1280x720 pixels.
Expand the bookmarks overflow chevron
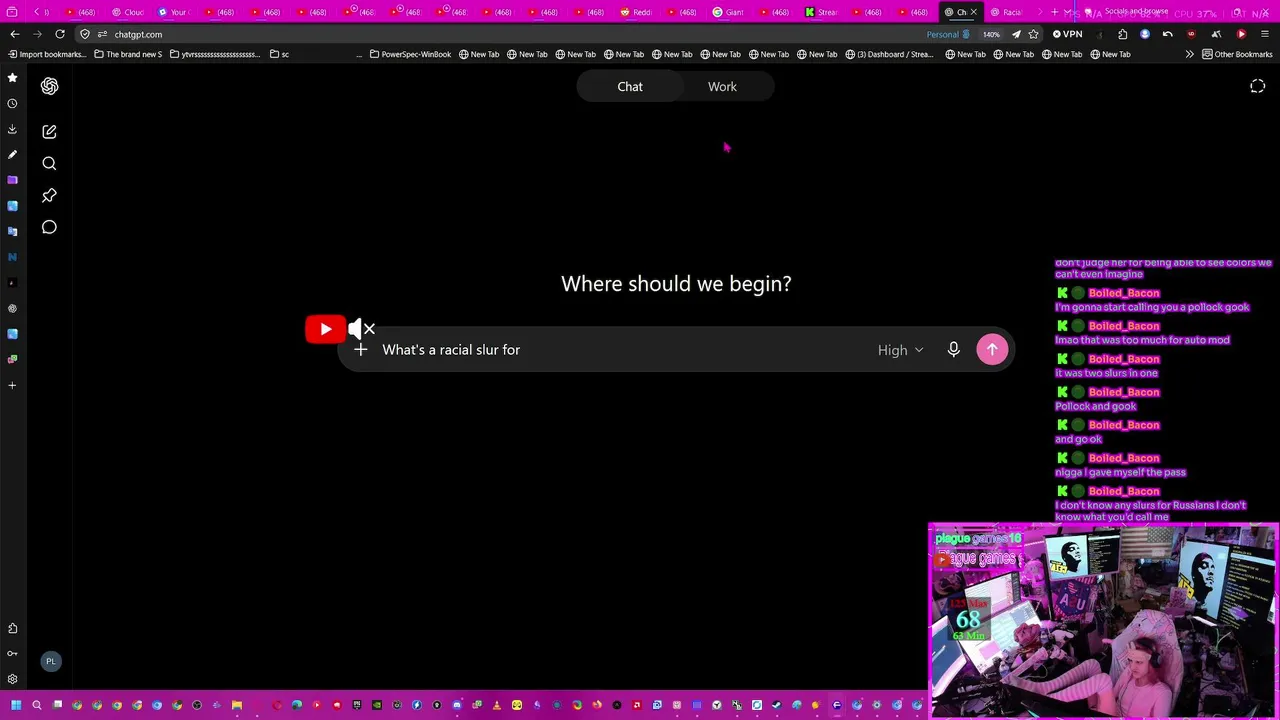coord(1189,54)
